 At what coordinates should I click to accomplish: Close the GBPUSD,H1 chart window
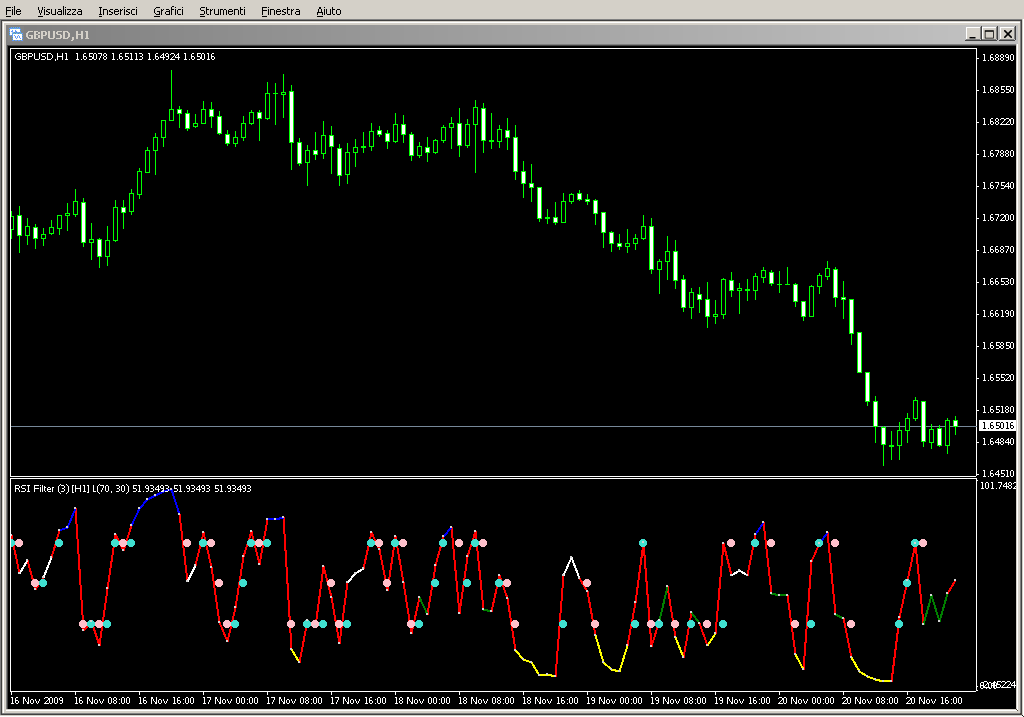pyautogui.click(x=1008, y=34)
